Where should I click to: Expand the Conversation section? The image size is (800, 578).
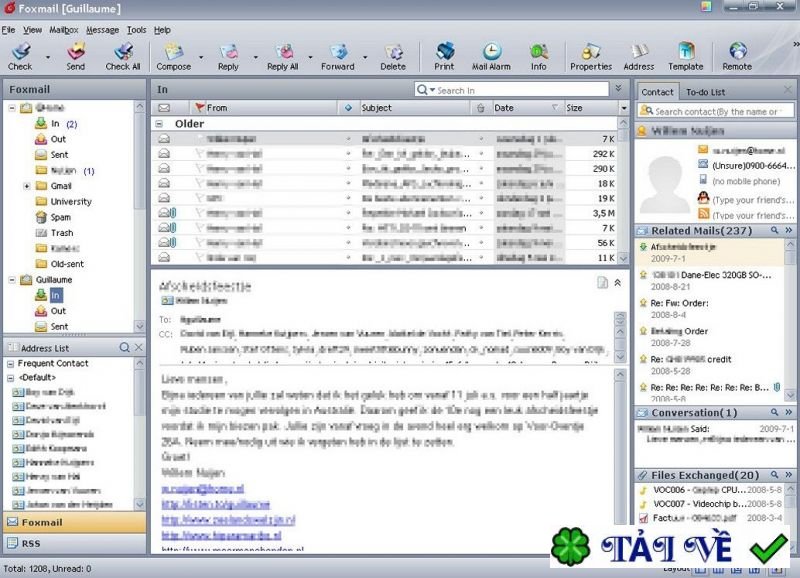click(x=788, y=412)
